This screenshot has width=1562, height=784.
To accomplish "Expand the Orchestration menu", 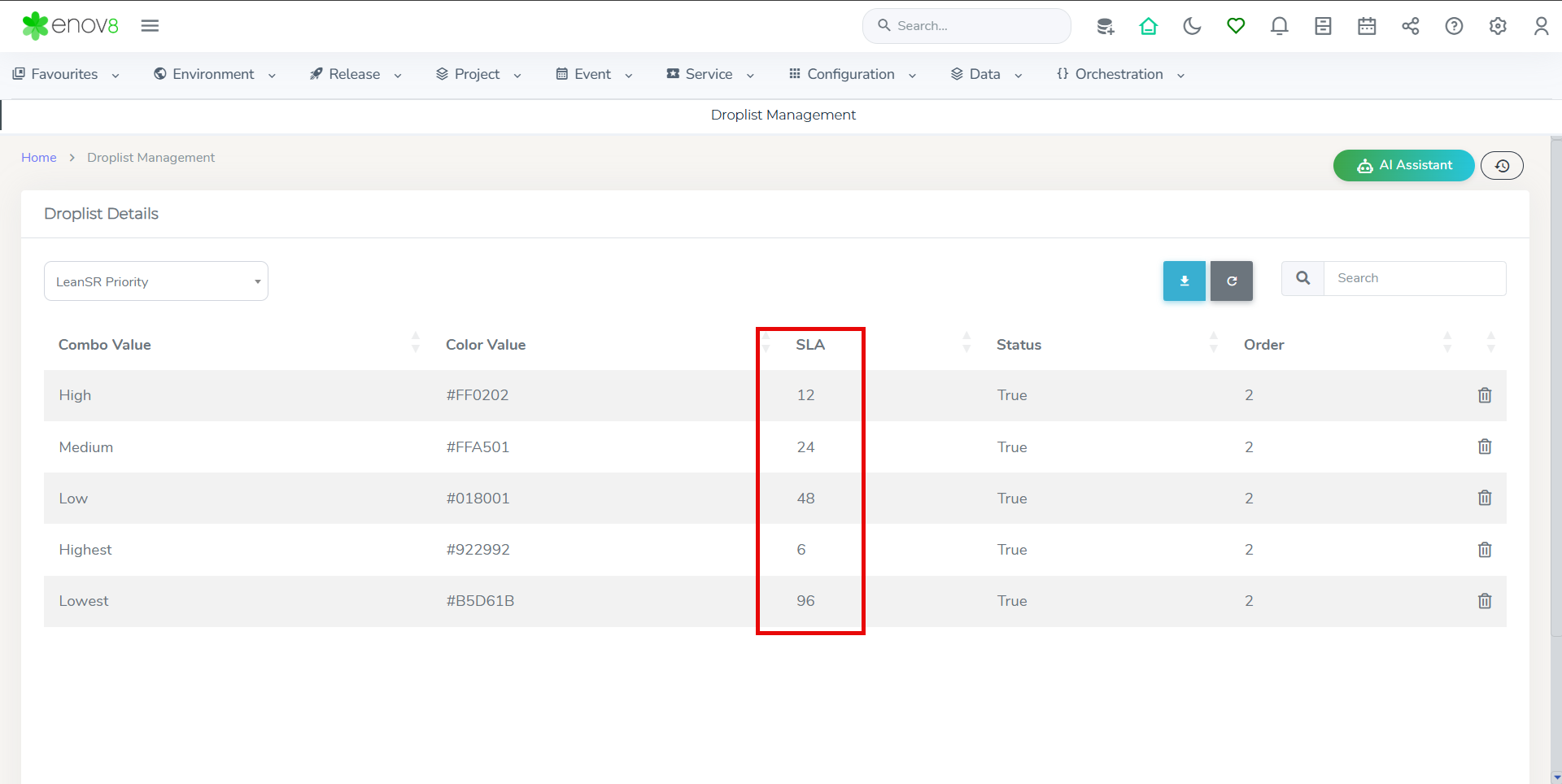I will coord(1120,74).
